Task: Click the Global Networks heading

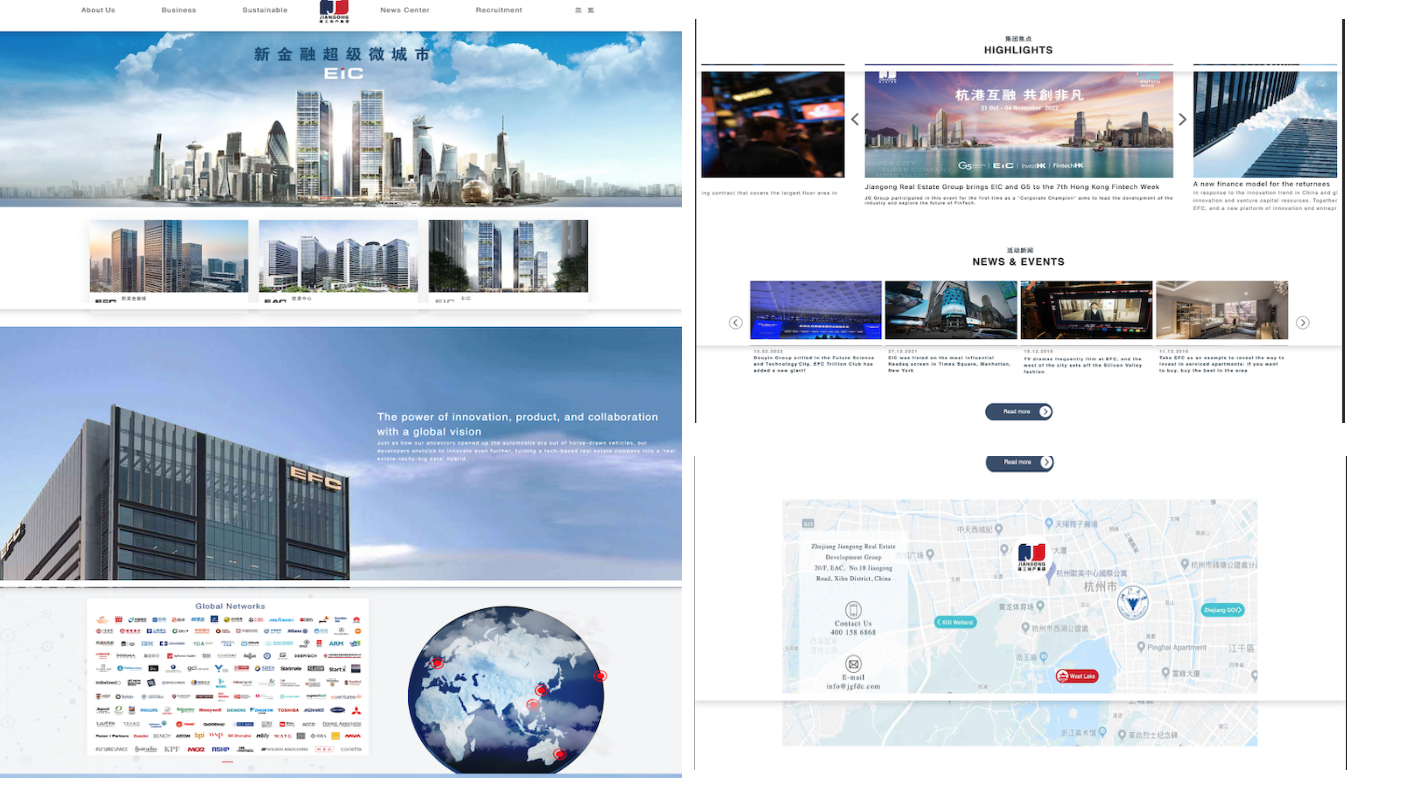Action: 230,606
